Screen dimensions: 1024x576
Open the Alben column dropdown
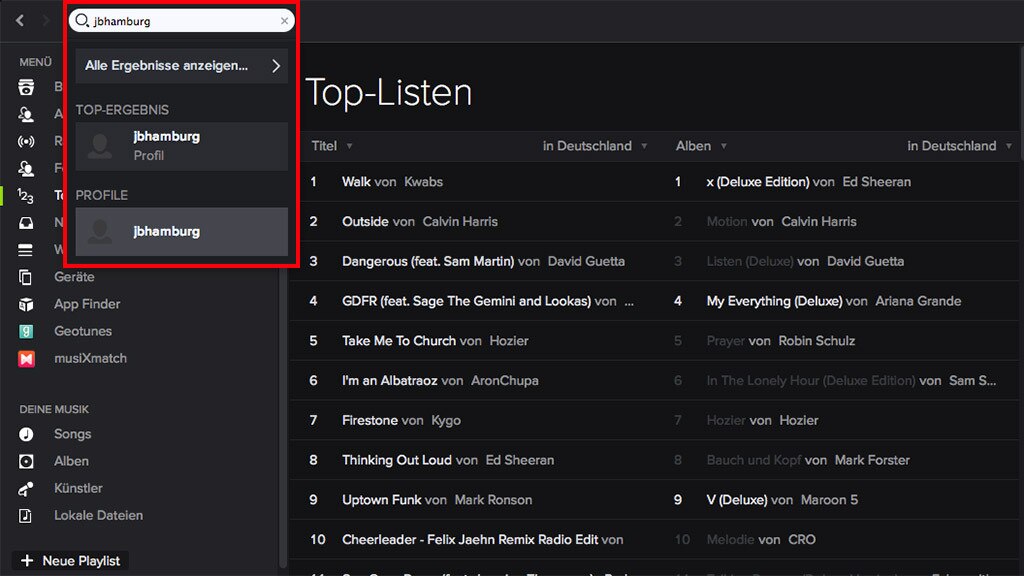(x=721, y=146)
